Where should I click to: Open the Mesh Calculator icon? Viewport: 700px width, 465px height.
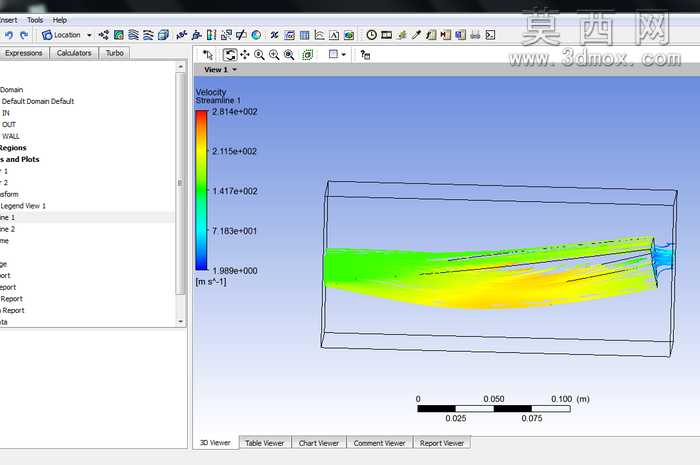click(460, 35)
